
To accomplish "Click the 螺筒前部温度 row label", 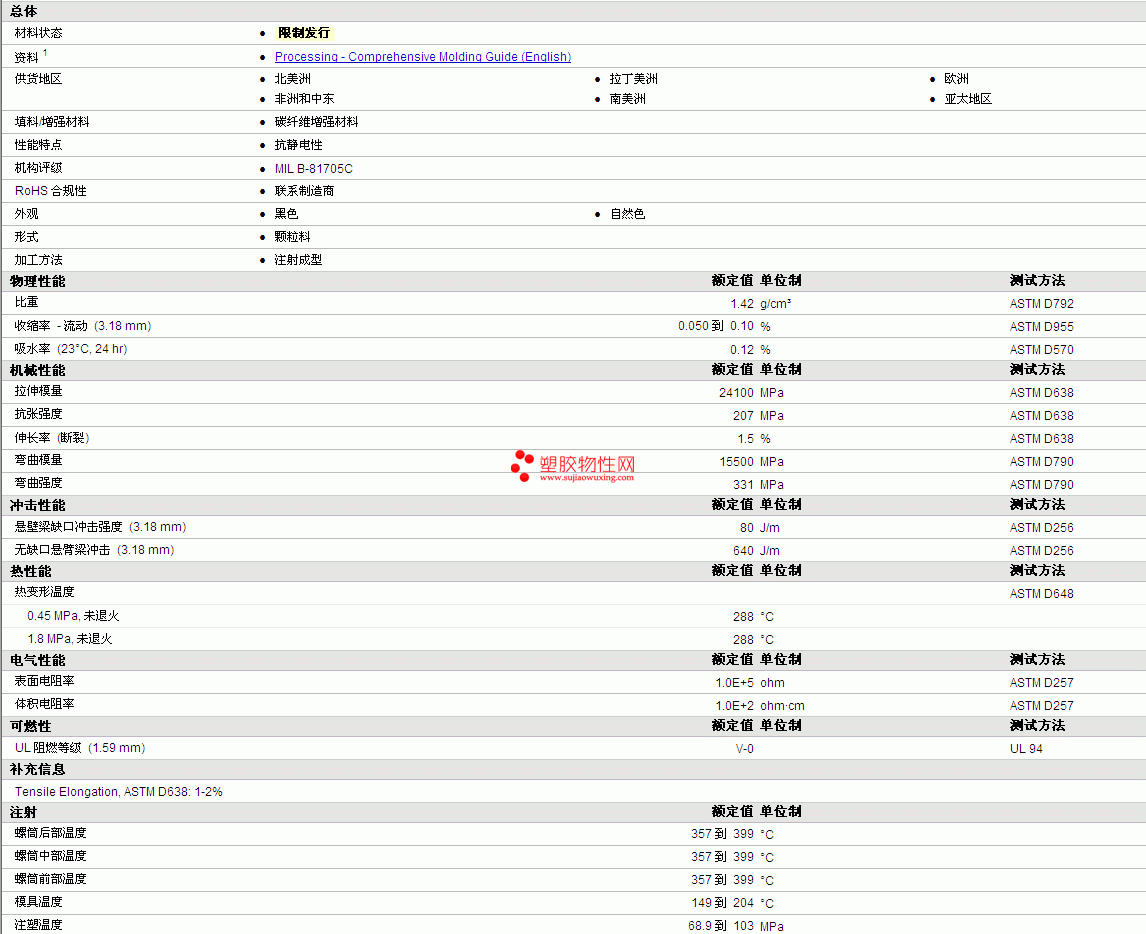I will pyautogui.click(x=50, y=878).
